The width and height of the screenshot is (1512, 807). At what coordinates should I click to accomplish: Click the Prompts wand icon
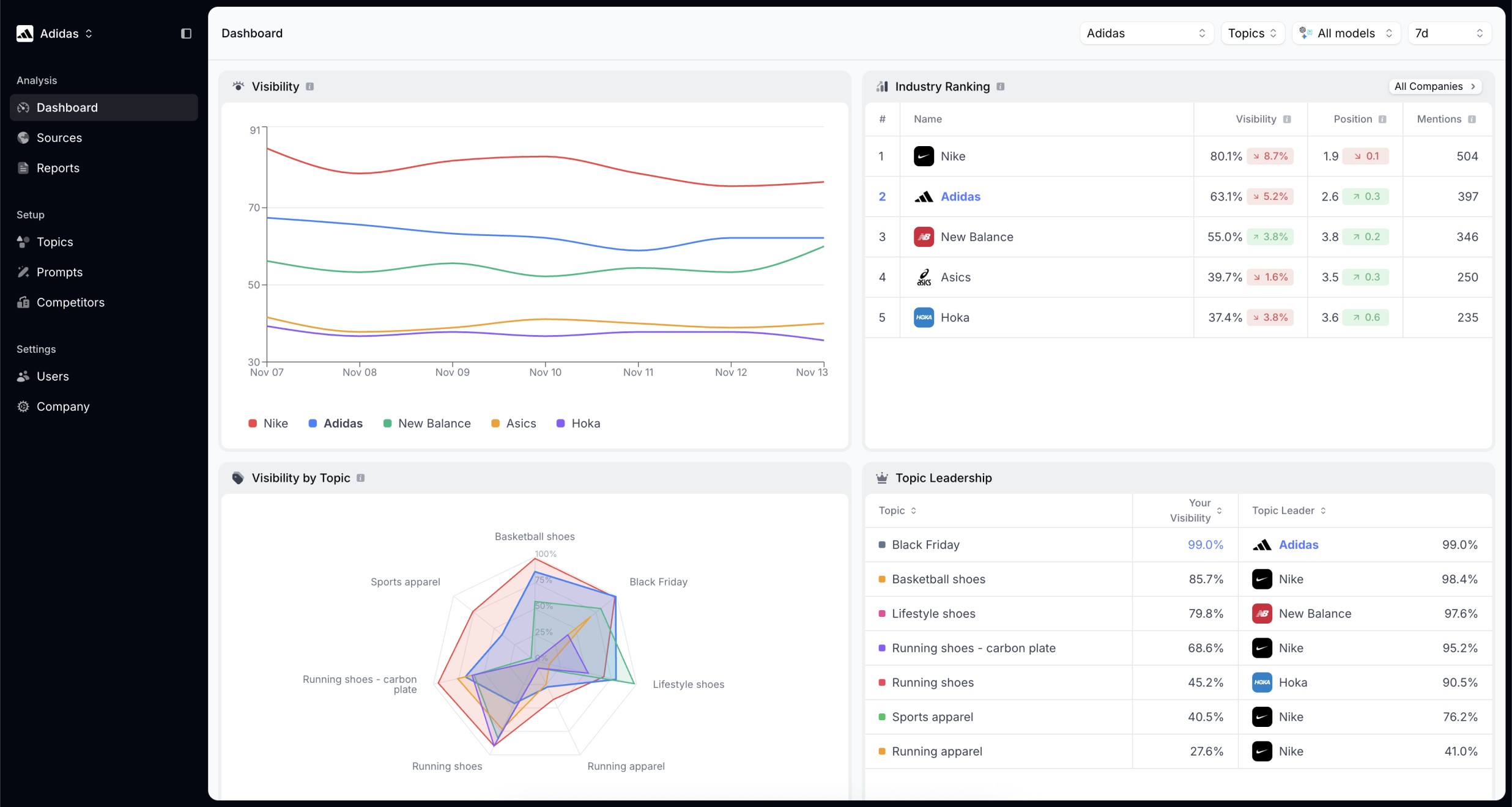[x=23, y=272]
